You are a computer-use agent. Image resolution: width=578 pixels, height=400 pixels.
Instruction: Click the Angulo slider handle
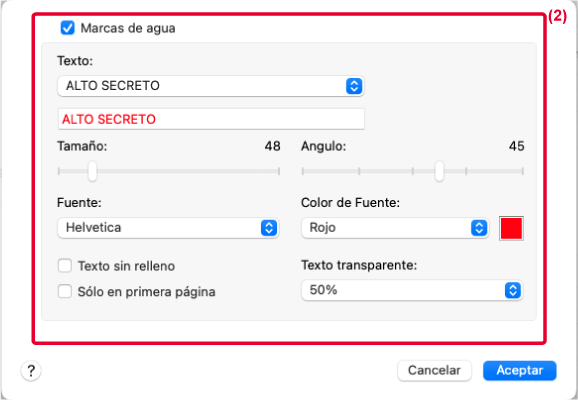(439, 171)
